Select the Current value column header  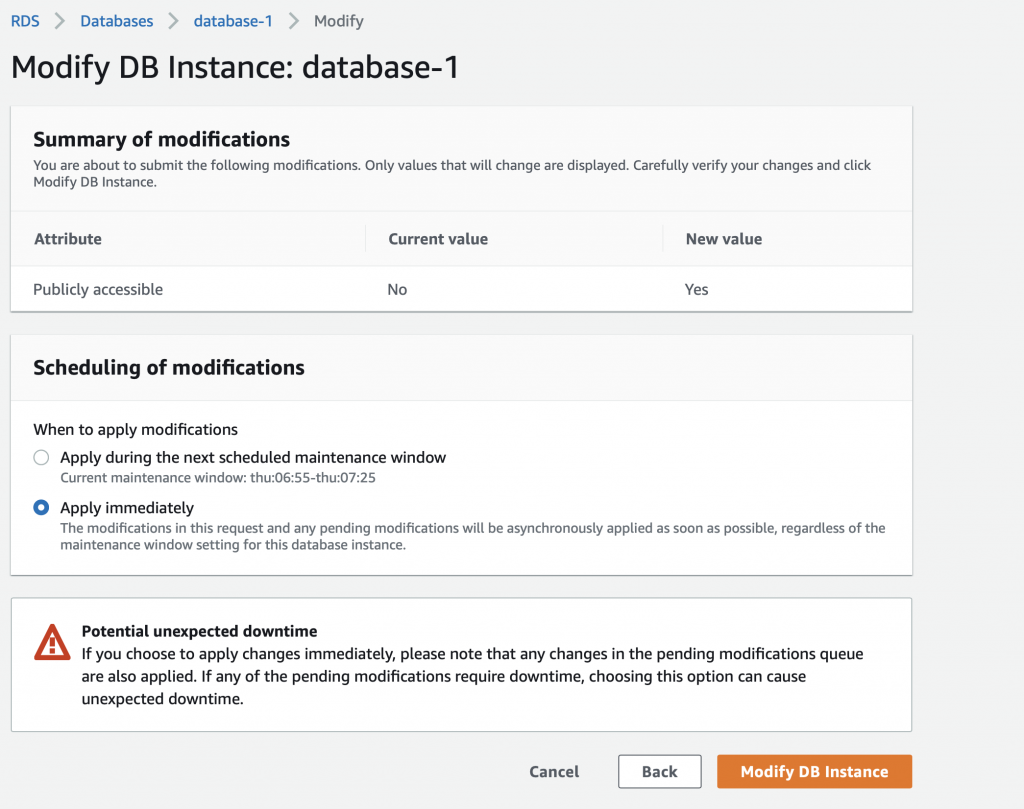pyautogui.click(x=438, y=239)
